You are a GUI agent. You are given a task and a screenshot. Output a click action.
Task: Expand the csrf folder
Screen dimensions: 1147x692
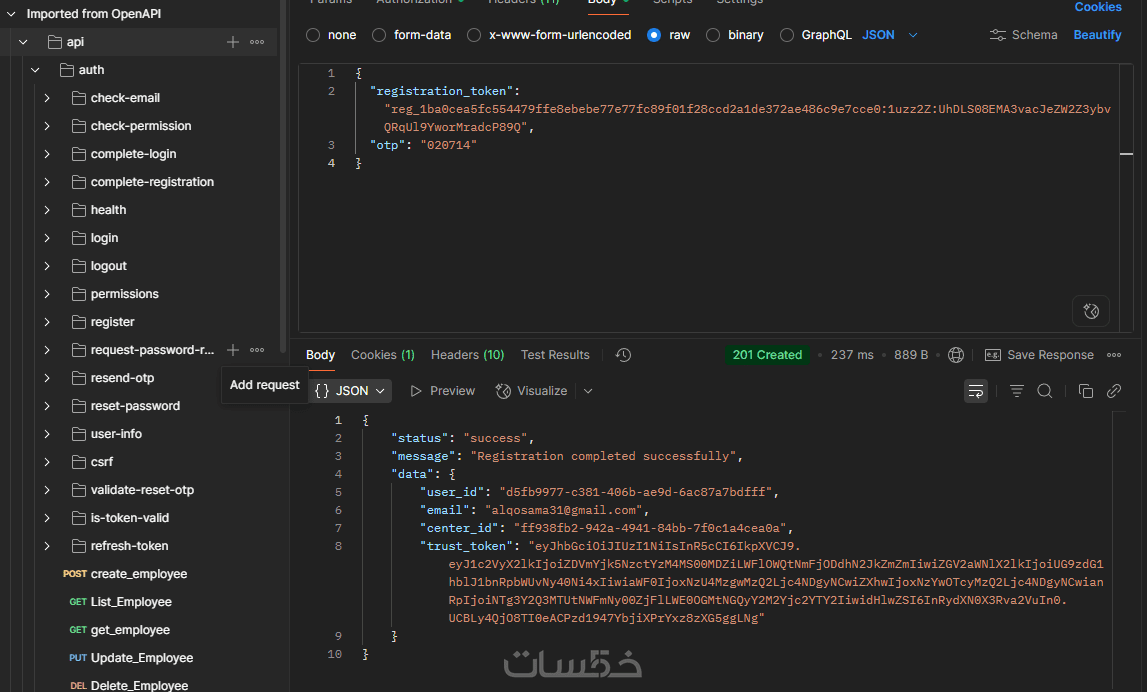47,462
